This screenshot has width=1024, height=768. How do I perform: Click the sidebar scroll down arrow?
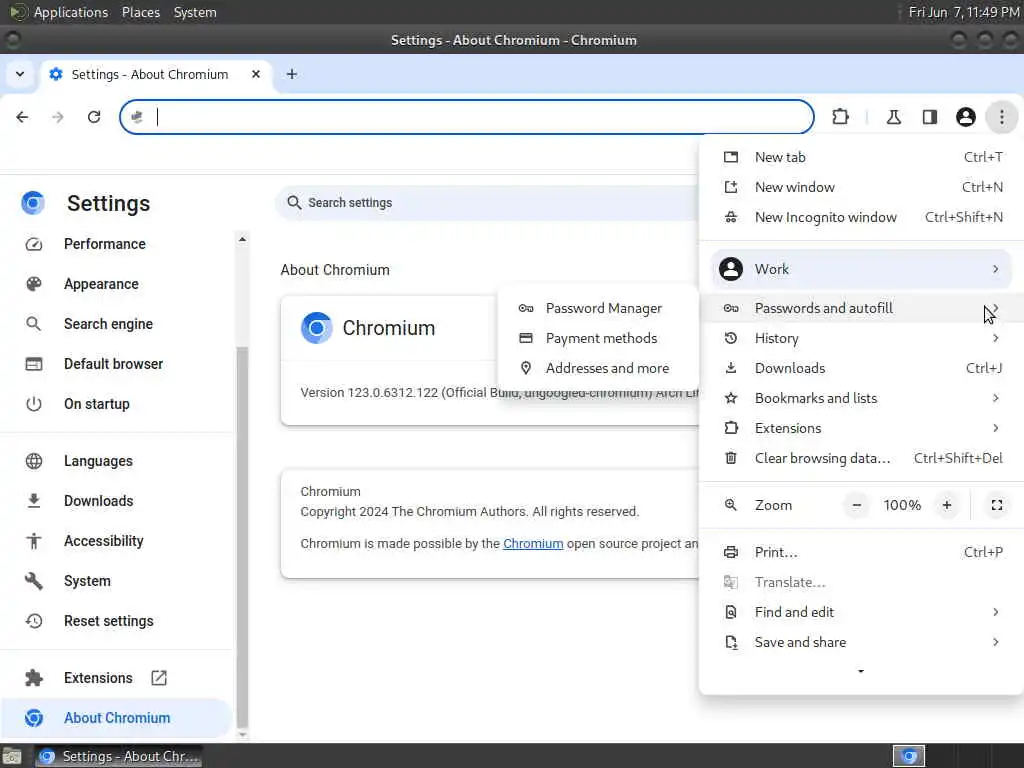pyautogui.click(x=242, y=734)
